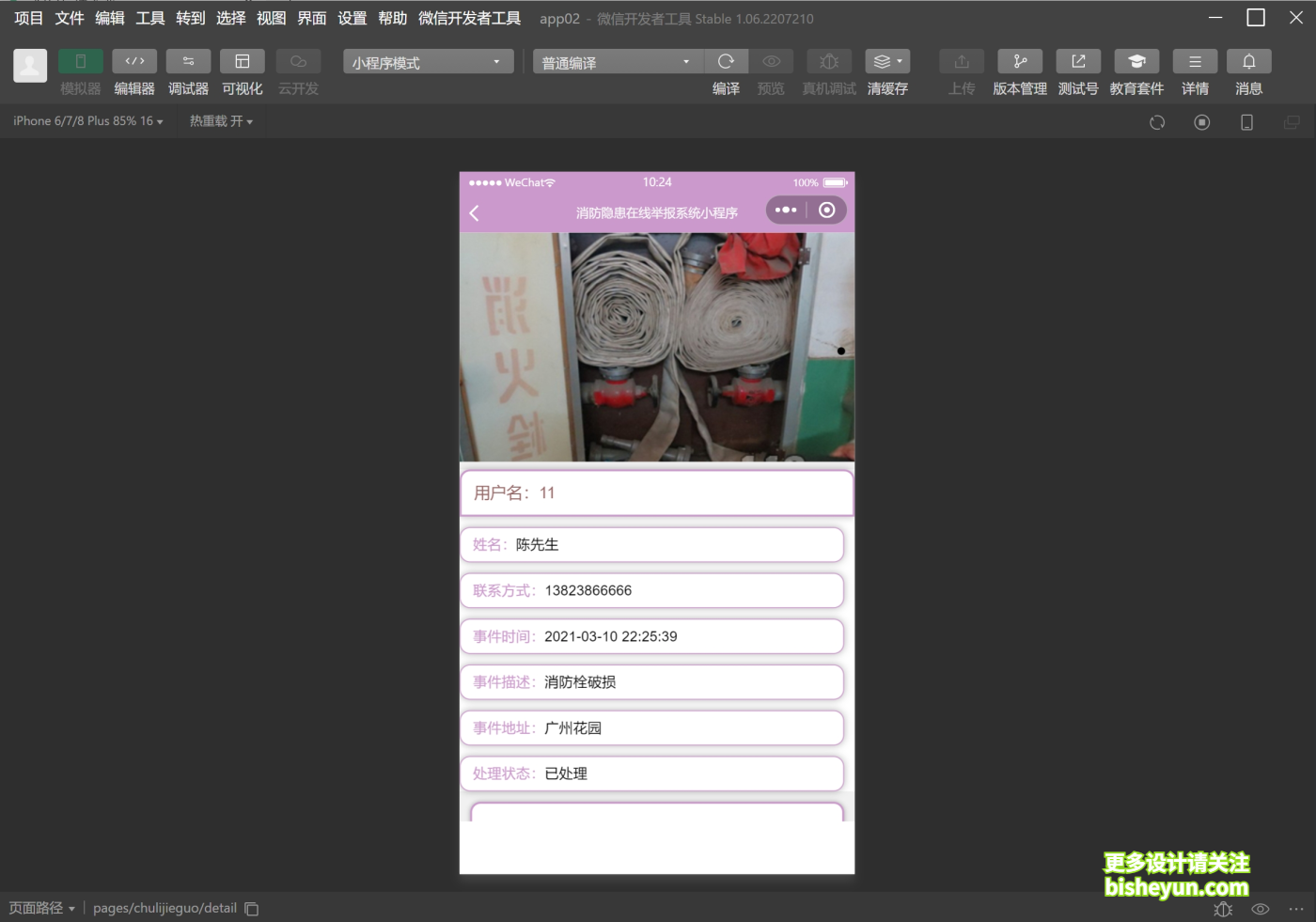The height and width of the screenshot is (922, 1316).
Task: Click the compile refresh icon
Action: pyautogui.click(x=726, y=62)
